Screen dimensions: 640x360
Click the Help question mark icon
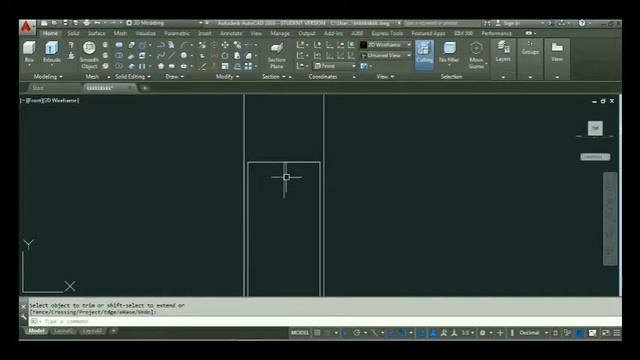click(x=582, y=23)
